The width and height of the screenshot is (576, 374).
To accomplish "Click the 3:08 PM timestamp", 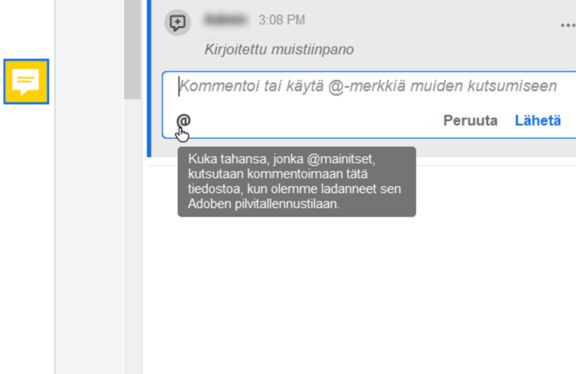I will click(x=282, y=20).
